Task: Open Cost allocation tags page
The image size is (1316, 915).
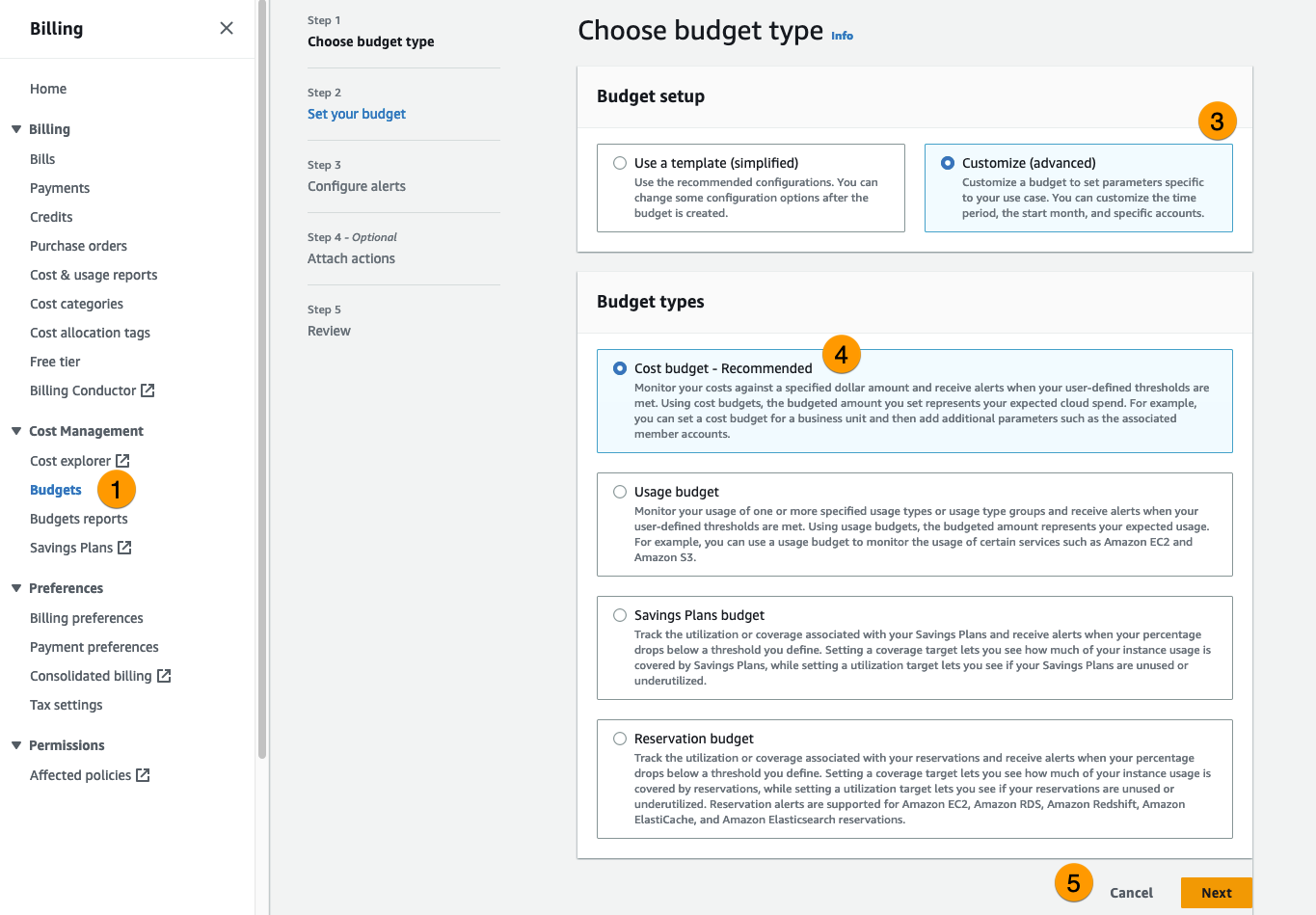Action: (90, 333)
